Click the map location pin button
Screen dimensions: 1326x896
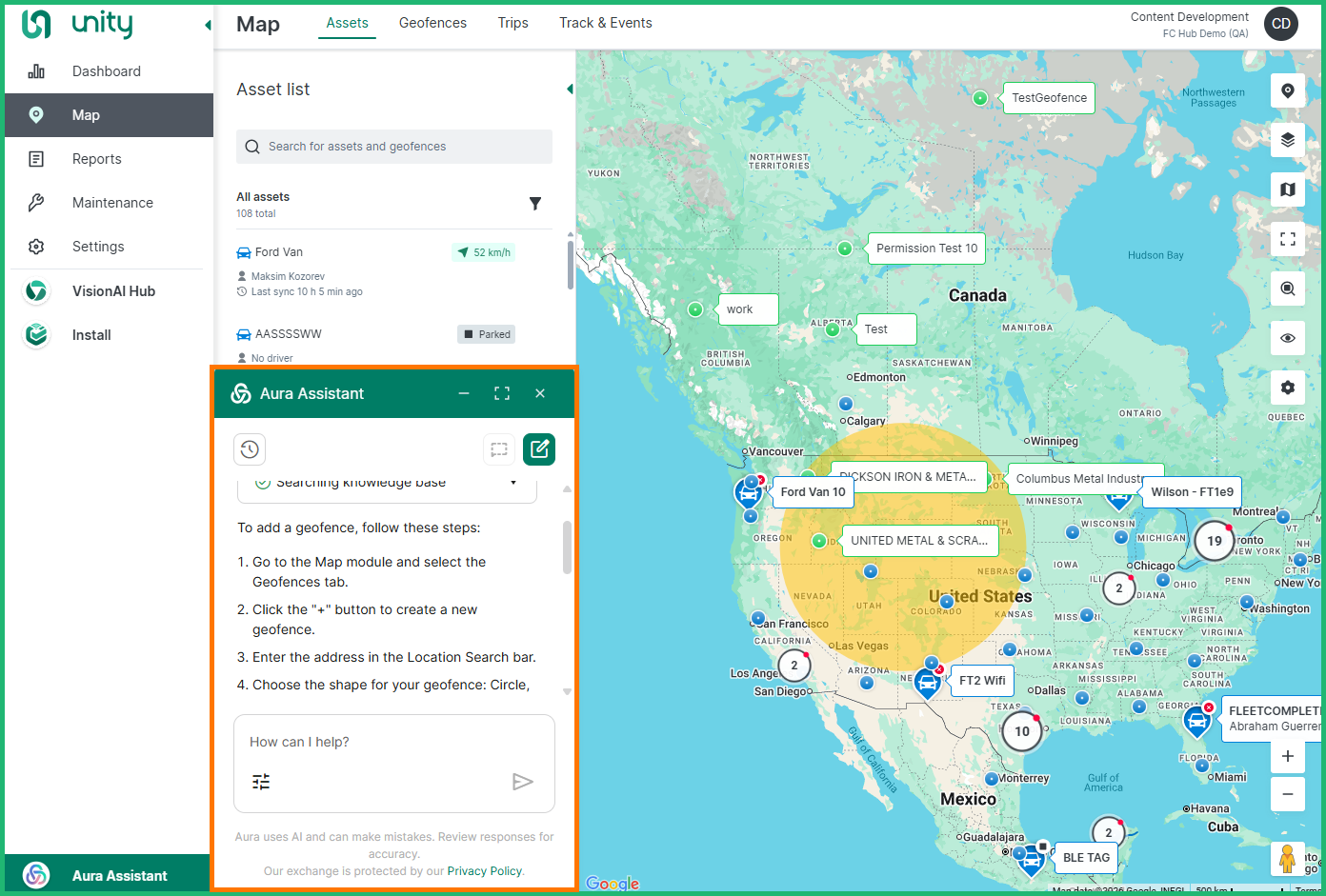click(1287, 90)
